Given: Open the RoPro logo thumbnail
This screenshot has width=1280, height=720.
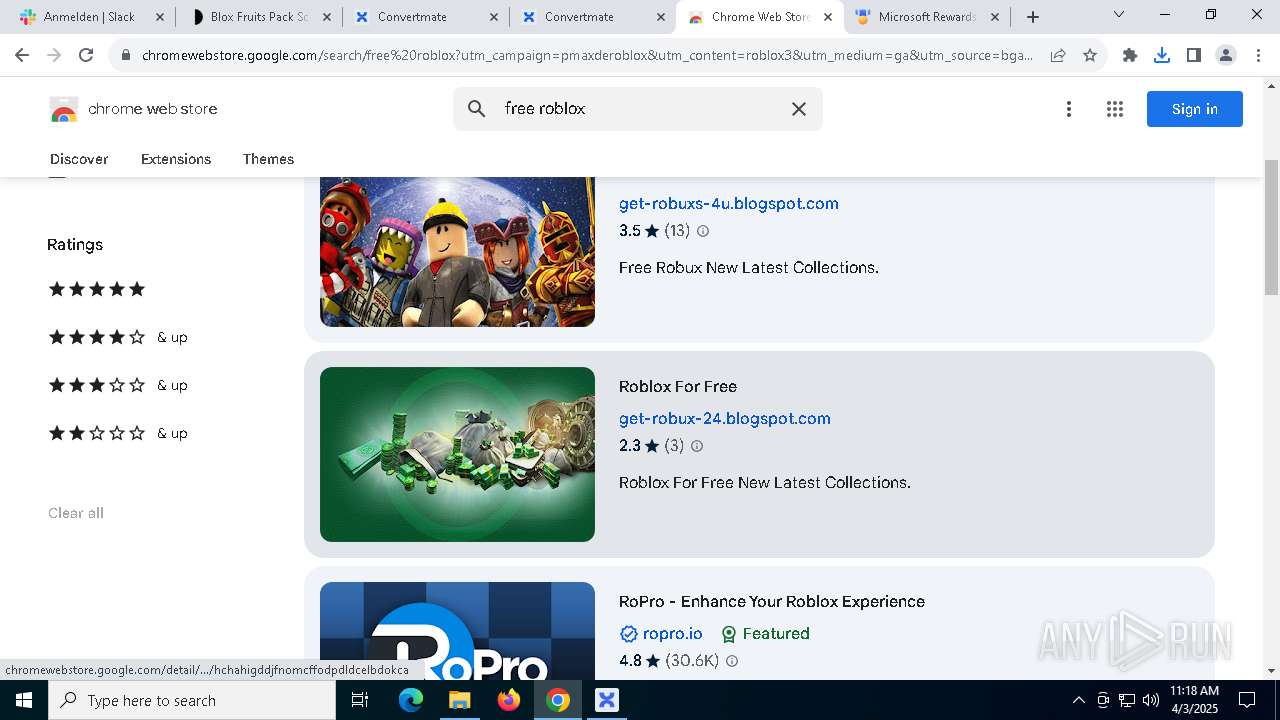Looking at the screenshot, I should 457,631.
